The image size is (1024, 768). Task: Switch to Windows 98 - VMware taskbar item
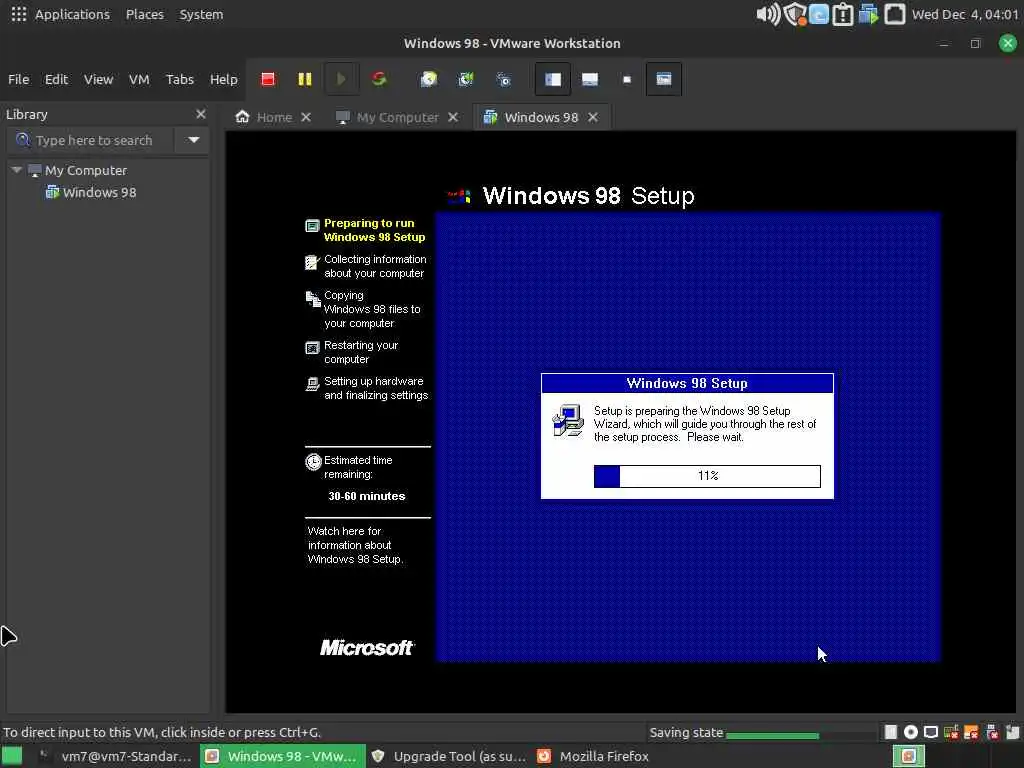[283, 756]
